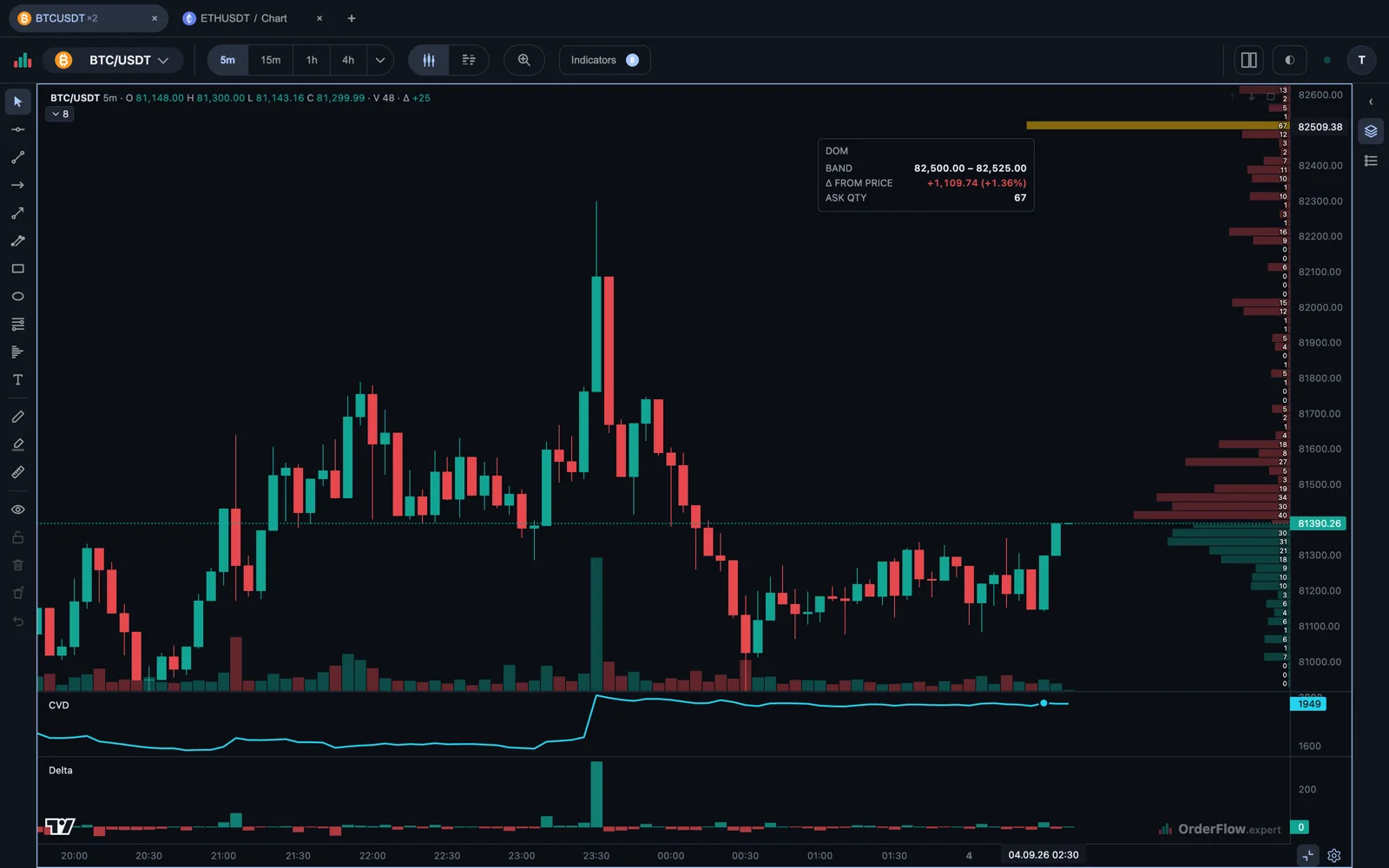The height and width of the screenshot is (868, 1389).
Task: Open the Indicators menu
Action: coord(605,60)
